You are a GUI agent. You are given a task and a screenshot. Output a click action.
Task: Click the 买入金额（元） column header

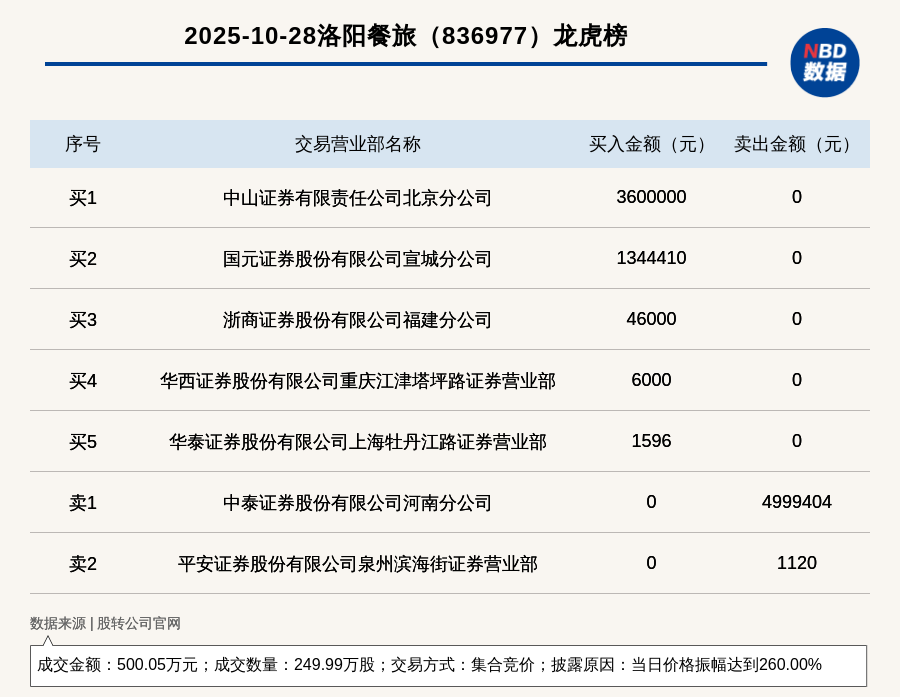pyautogui.click(x=651, y=144)
